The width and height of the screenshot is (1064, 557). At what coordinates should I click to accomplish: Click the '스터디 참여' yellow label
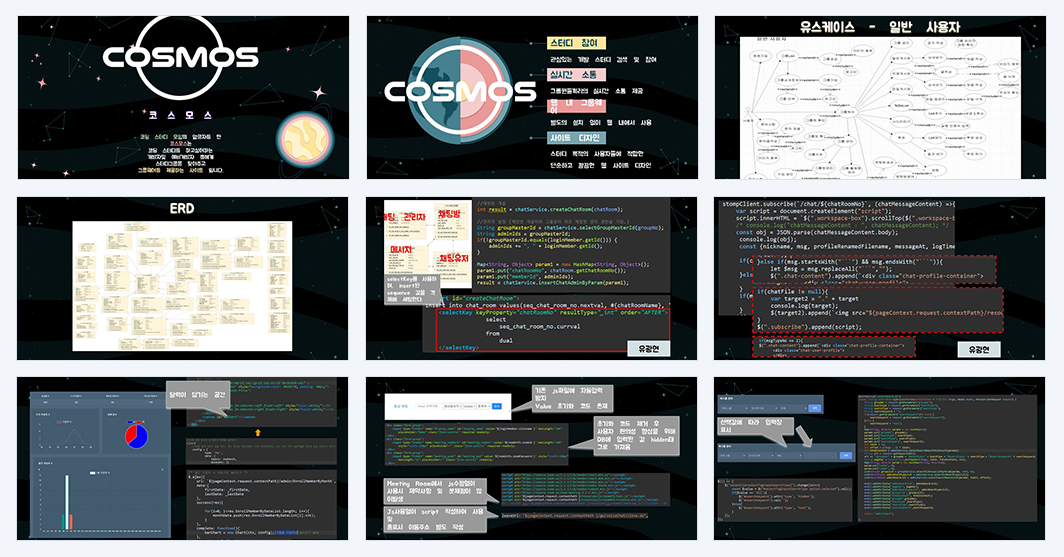click(x=575, y=43)
